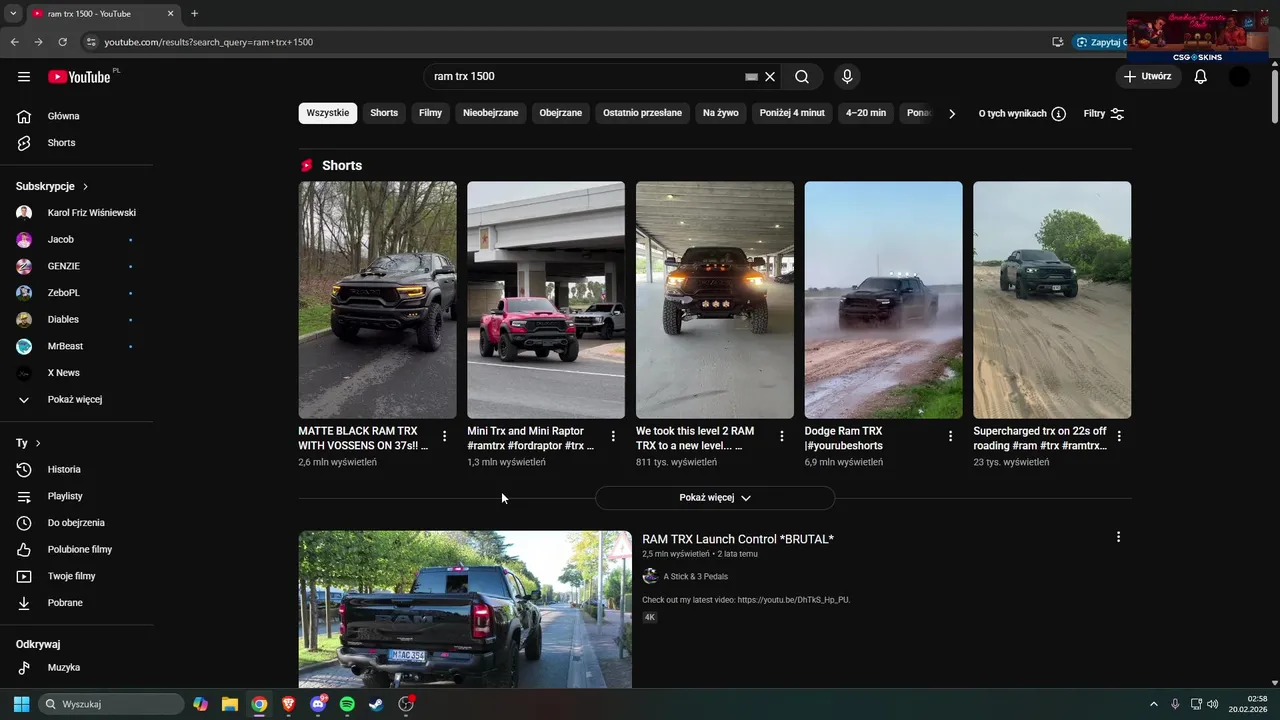Open Spotify from the taskbar

pyautogui.click(x=347, y=704)
